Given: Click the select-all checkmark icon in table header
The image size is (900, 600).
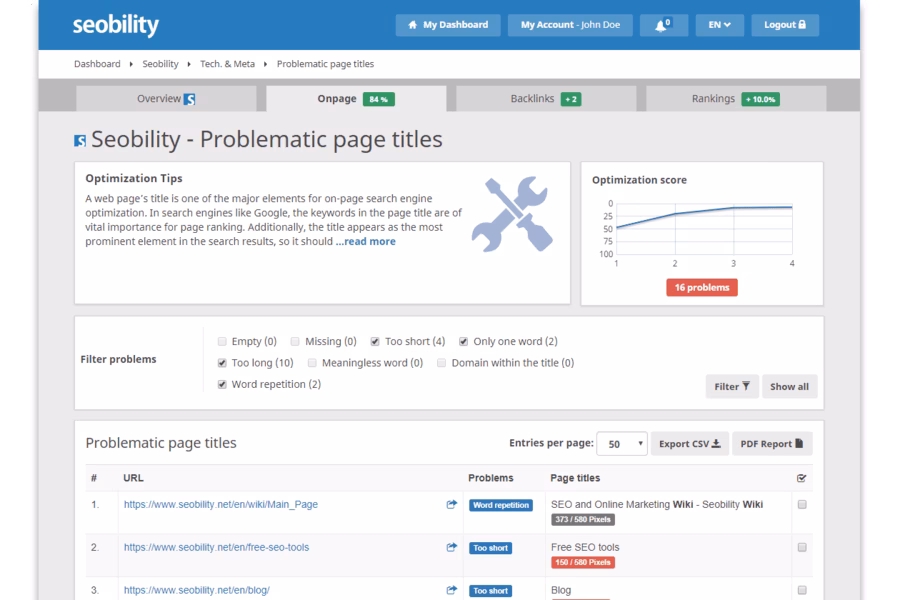Looking at the screenshot, I should (801, 478).
